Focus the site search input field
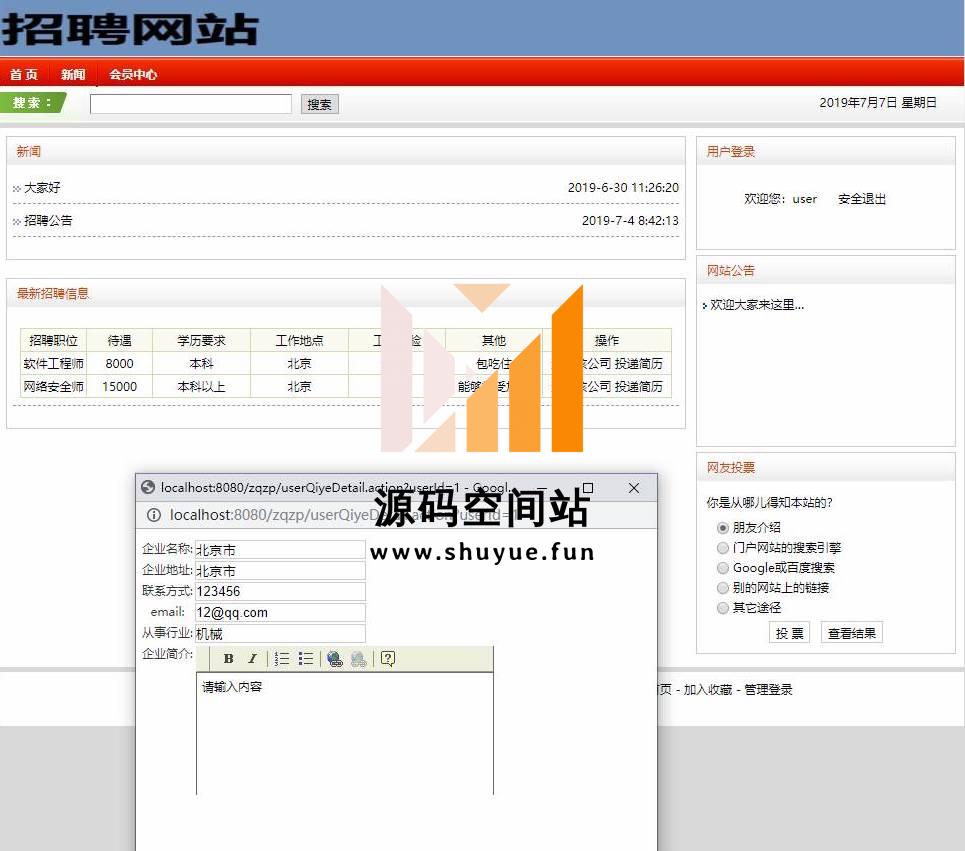 click(x=191, y=103)
